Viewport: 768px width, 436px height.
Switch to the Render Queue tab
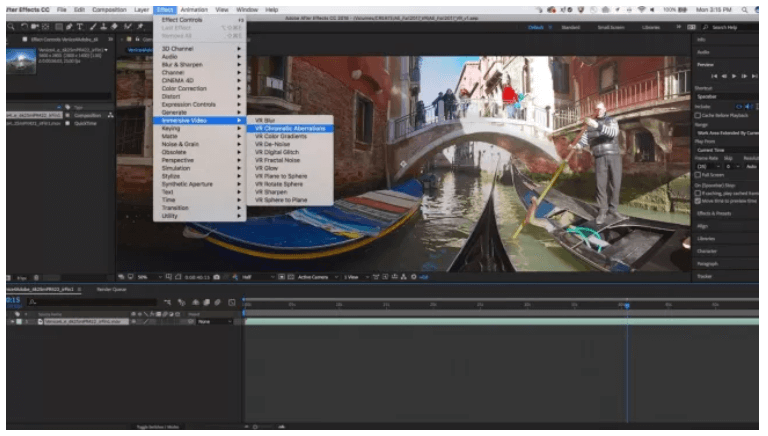(x=111, y=290)
